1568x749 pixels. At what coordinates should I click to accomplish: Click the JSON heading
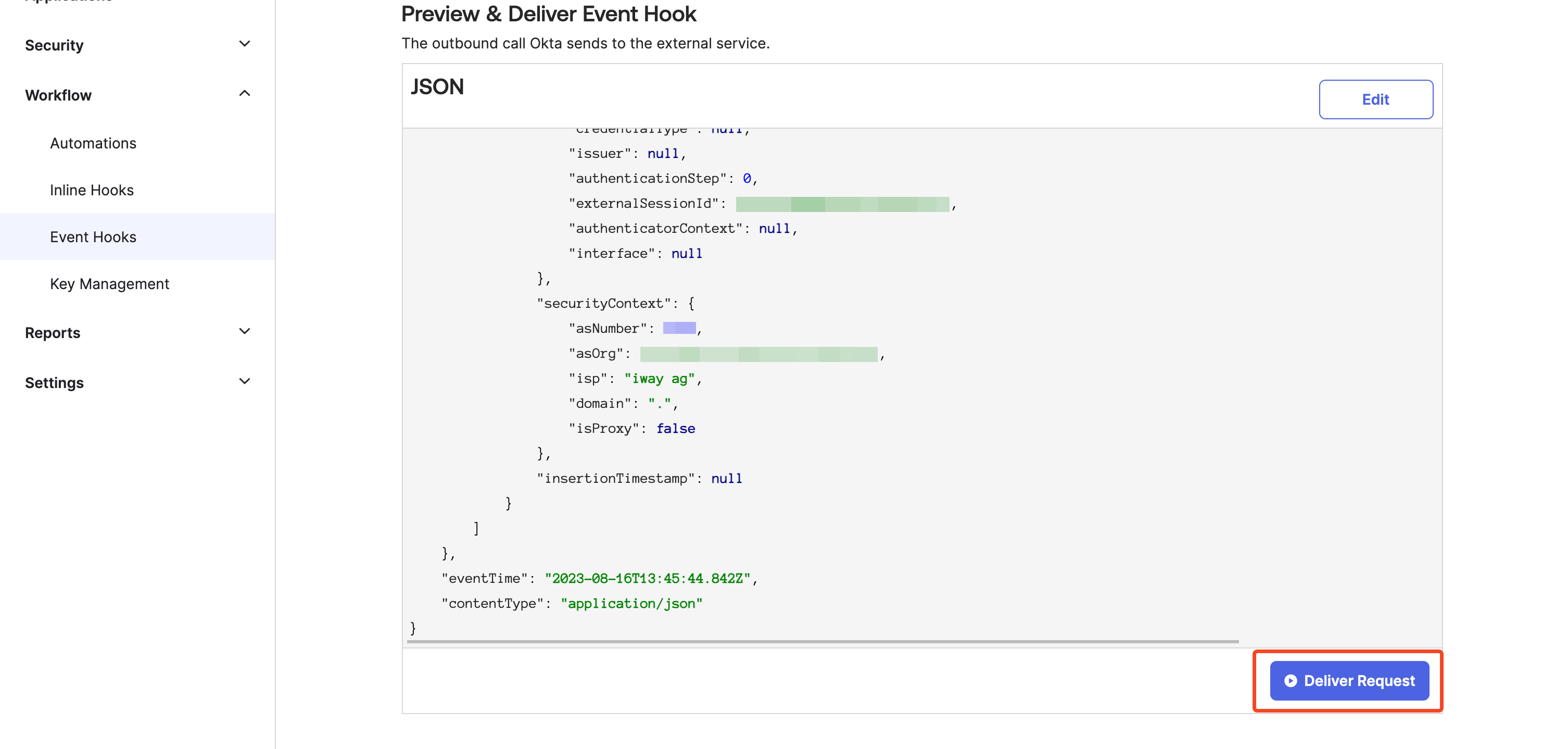pos(437,86)
